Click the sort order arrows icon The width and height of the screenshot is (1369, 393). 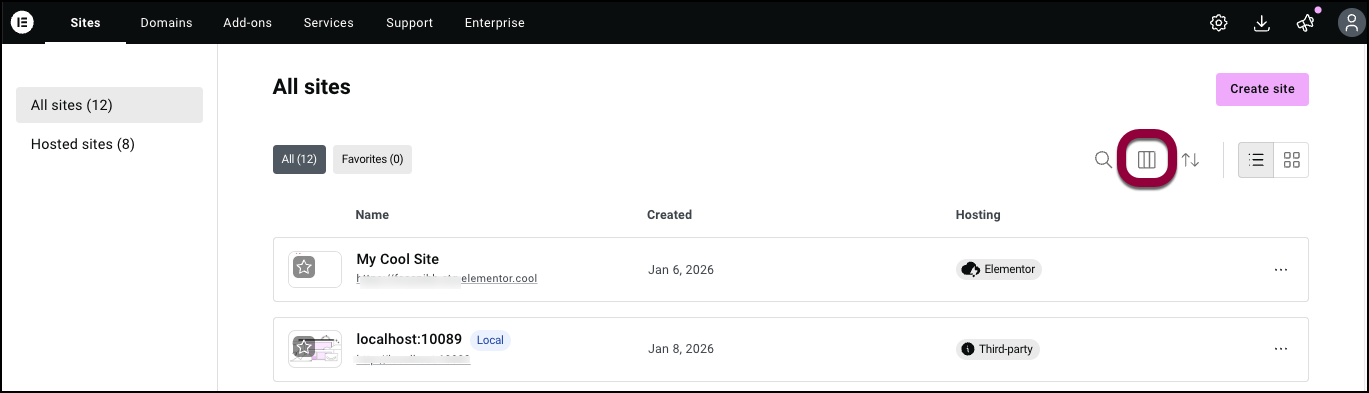(x=1190, y=159)
